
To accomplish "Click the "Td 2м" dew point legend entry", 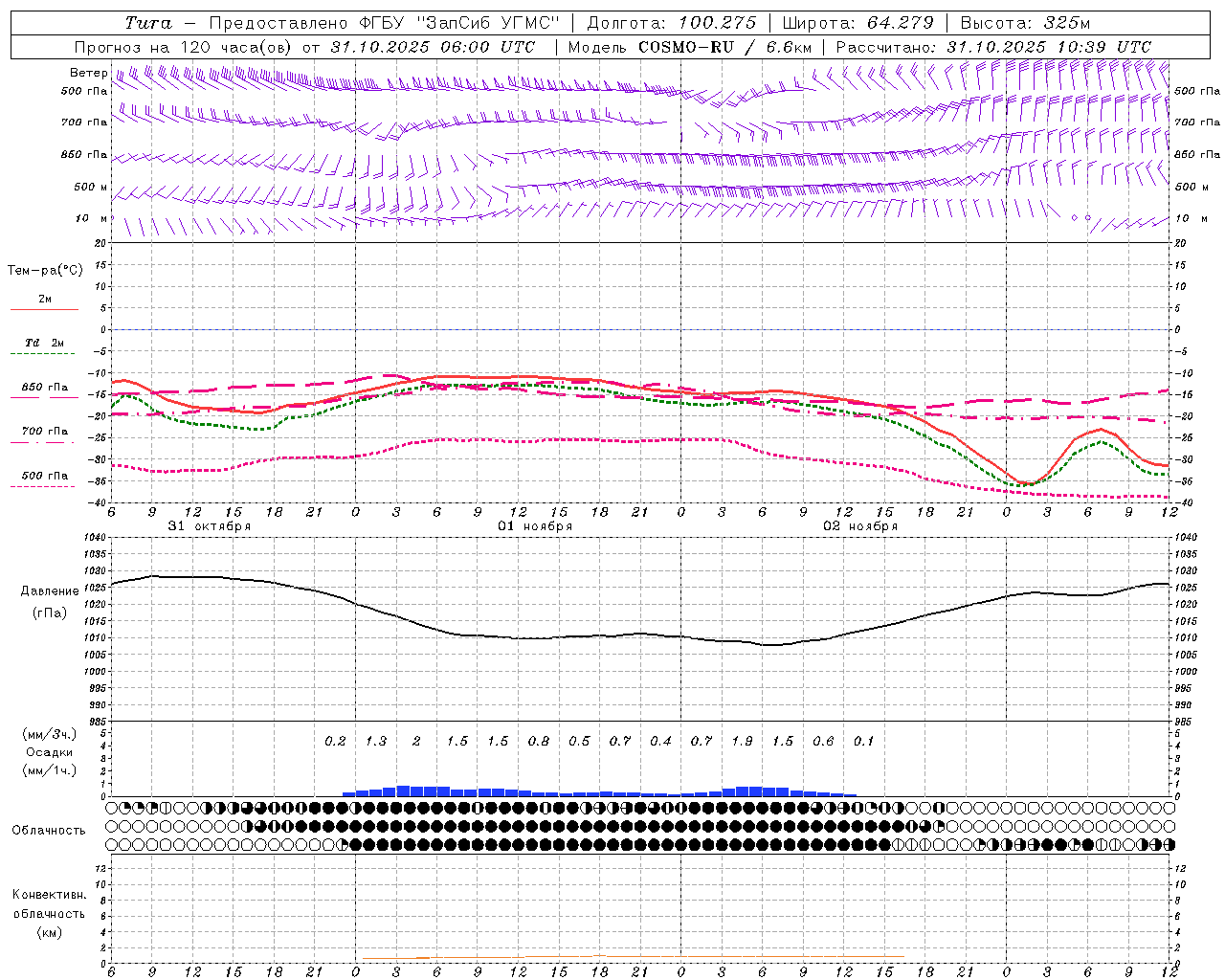I will pos(45,343).
